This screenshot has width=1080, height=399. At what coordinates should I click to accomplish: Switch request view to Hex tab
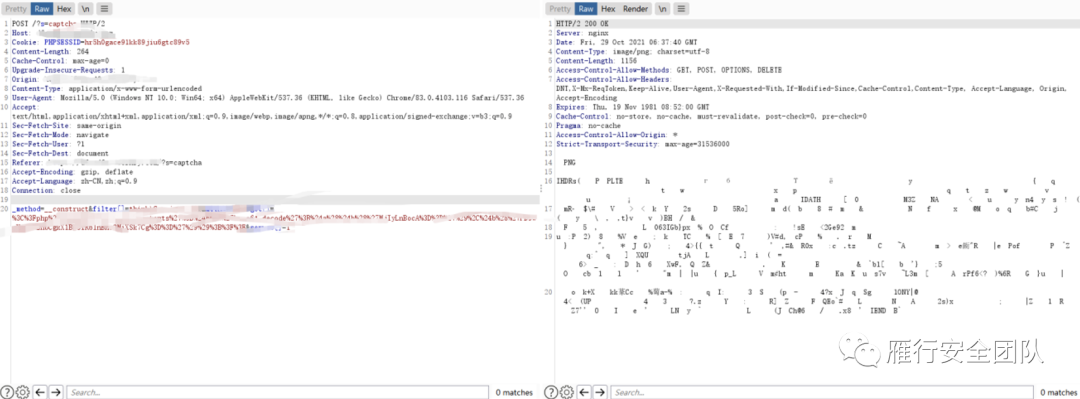coord(64,9)
